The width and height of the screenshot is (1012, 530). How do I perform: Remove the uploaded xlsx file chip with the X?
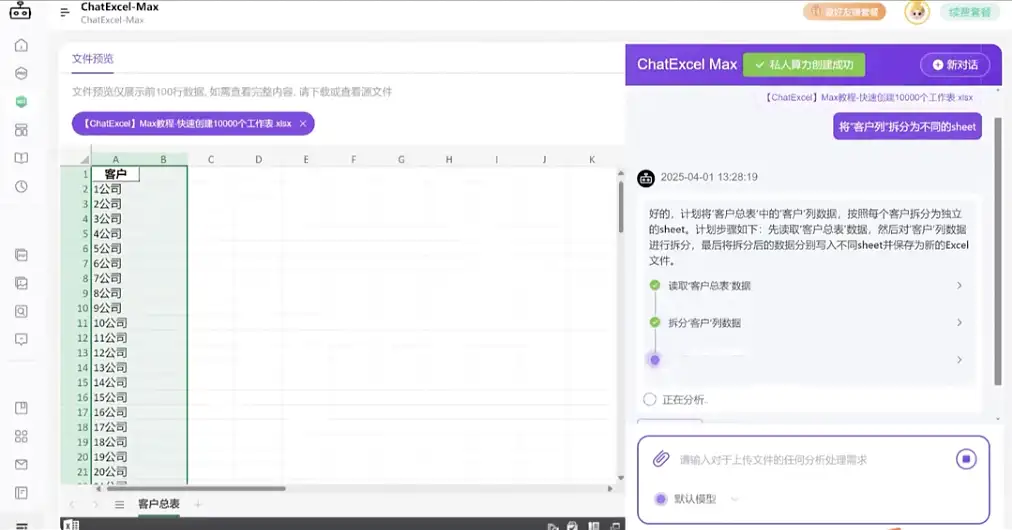click(303, 123)
